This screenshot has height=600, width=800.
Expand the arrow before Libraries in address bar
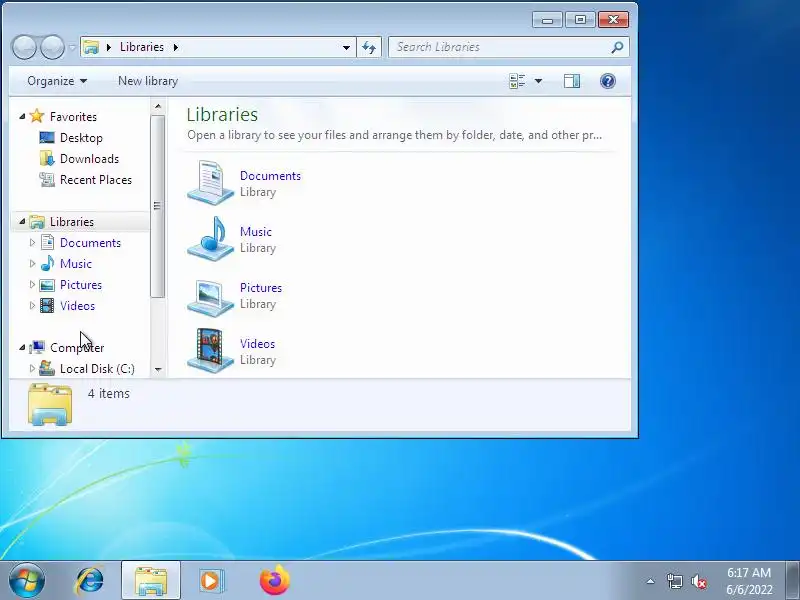(x=109, y=47)
